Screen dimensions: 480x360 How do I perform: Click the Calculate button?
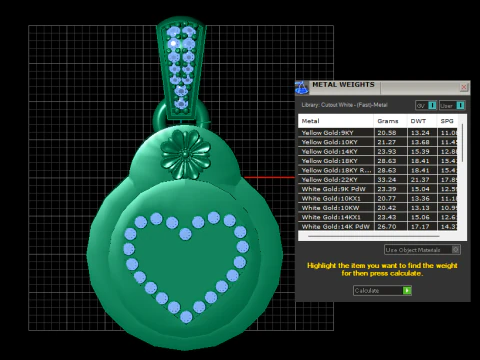click(x=382, y=291)
